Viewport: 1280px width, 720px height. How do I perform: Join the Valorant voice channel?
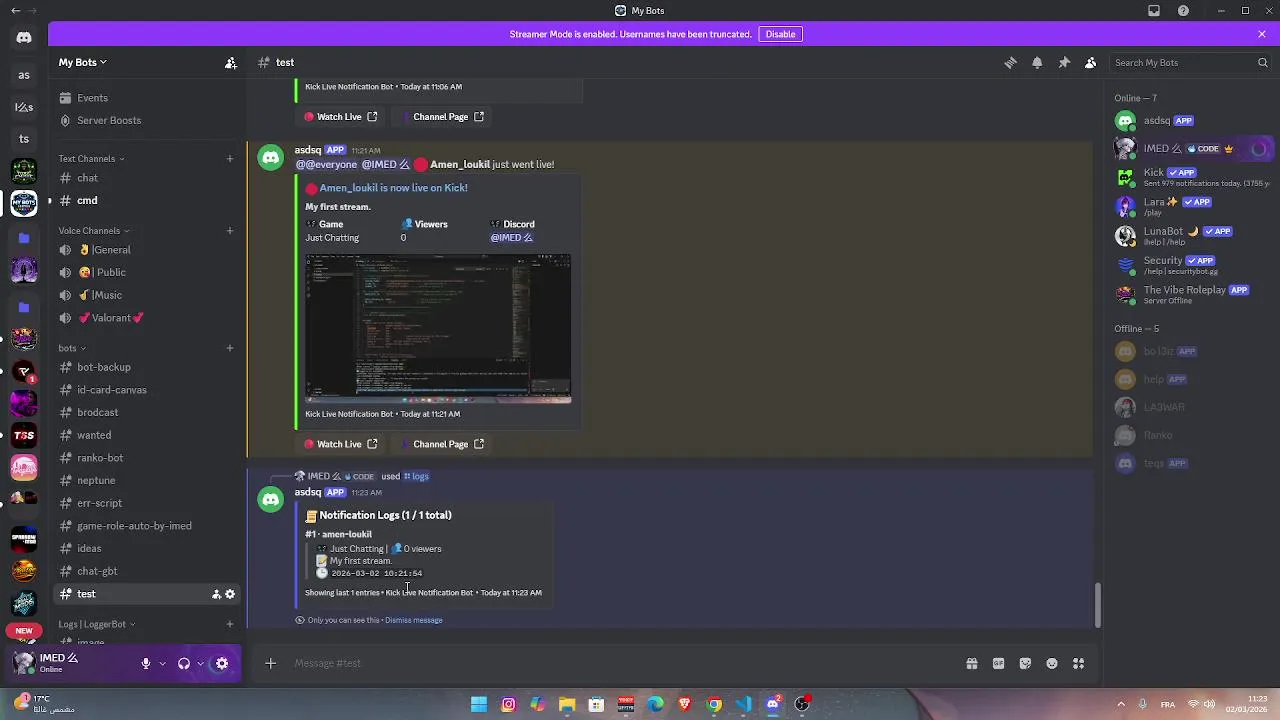pyautogui.click(x=144, y=318)
